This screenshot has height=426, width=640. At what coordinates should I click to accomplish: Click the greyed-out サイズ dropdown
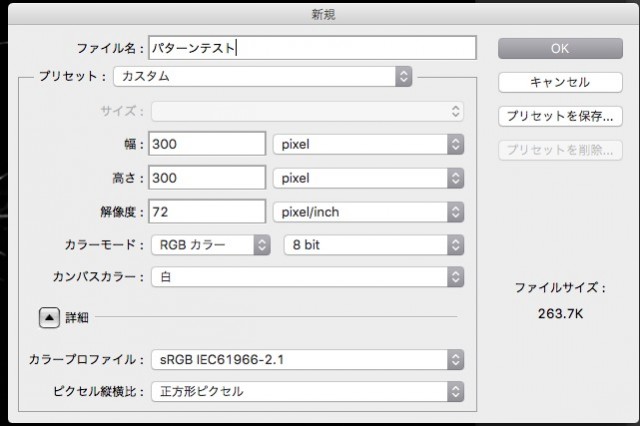click(x=307, y=111)
